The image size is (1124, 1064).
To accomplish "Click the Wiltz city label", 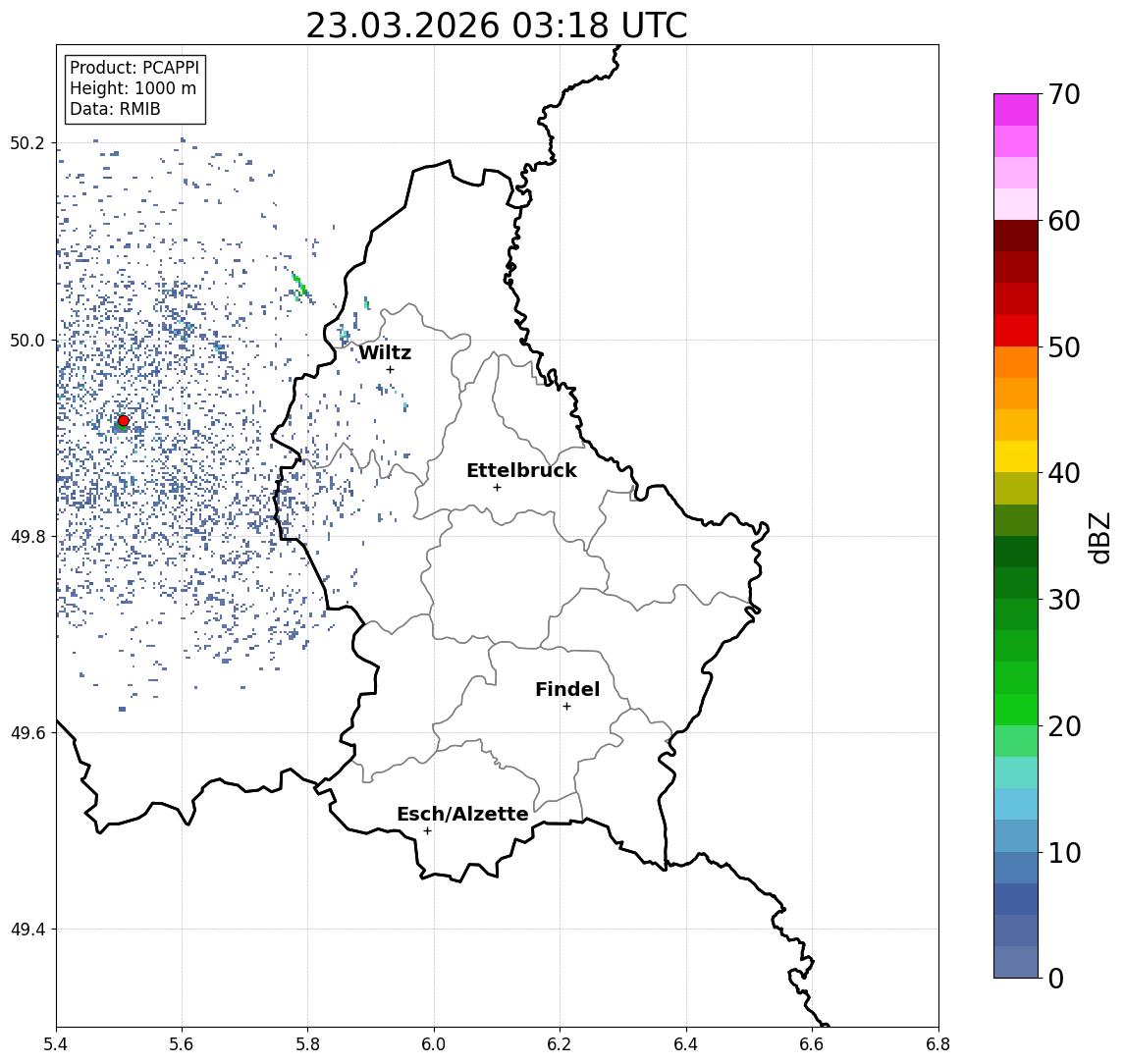I will point(385,352).
